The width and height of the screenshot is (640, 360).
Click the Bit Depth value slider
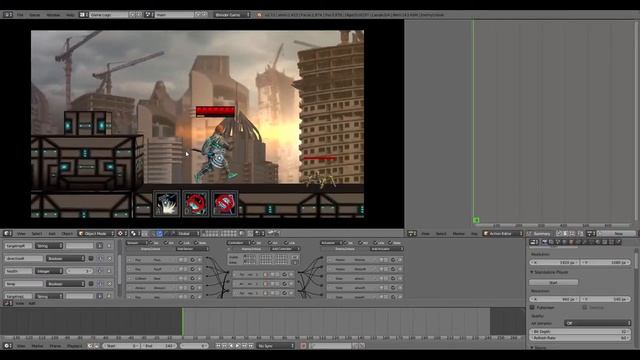[x=580, y=332]
